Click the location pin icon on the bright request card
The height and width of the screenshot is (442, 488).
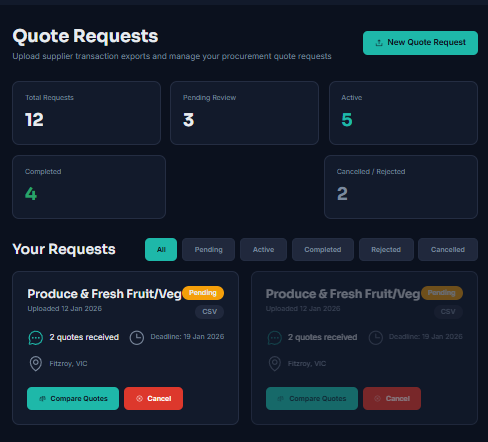click(36, 363)
